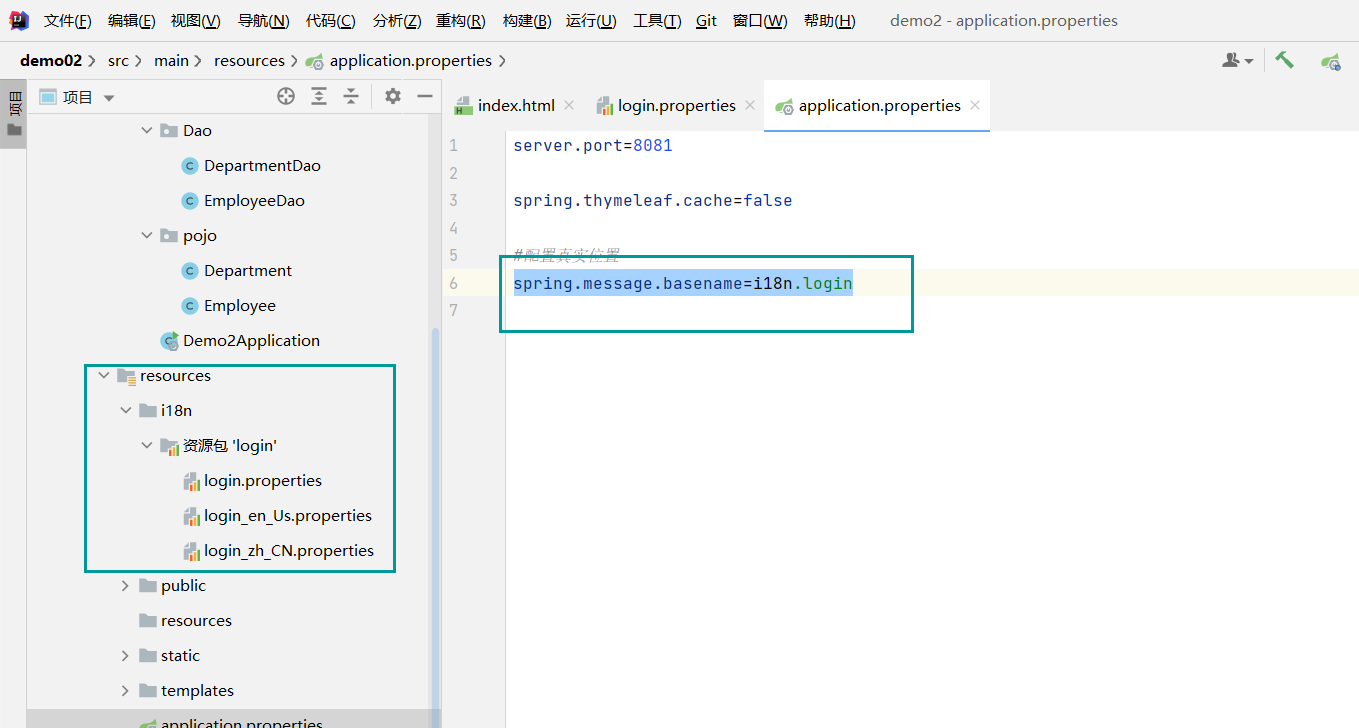Collapse the pojo package

(x=147, y=236)
